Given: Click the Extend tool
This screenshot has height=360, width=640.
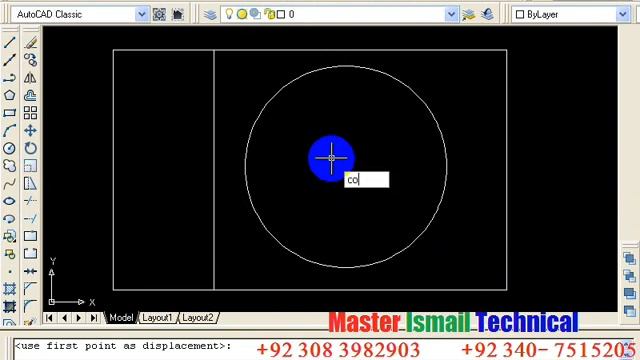Looking at the screenshot, I should pos(31,219).
